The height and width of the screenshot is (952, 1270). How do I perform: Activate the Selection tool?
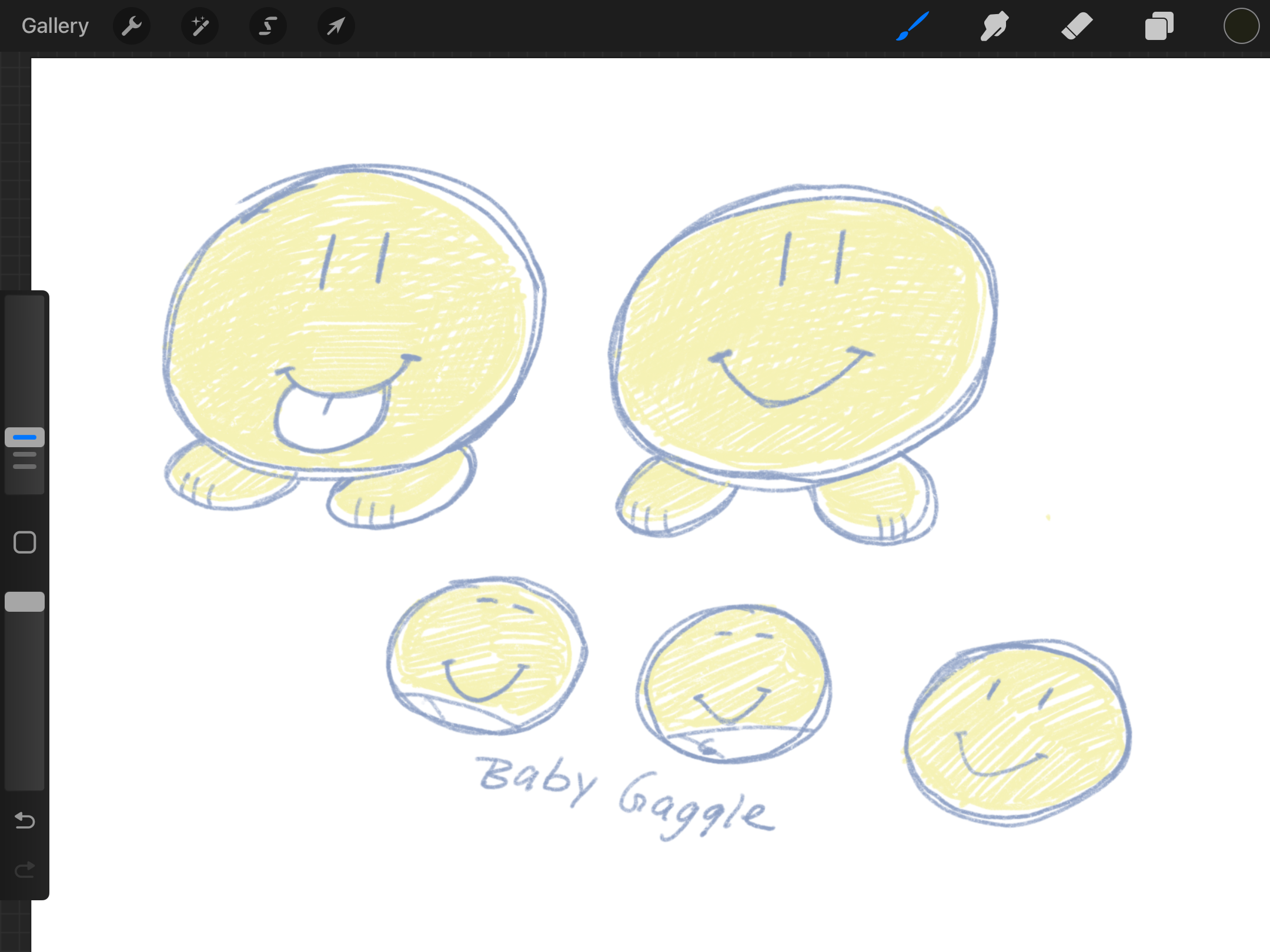(268, 26)
